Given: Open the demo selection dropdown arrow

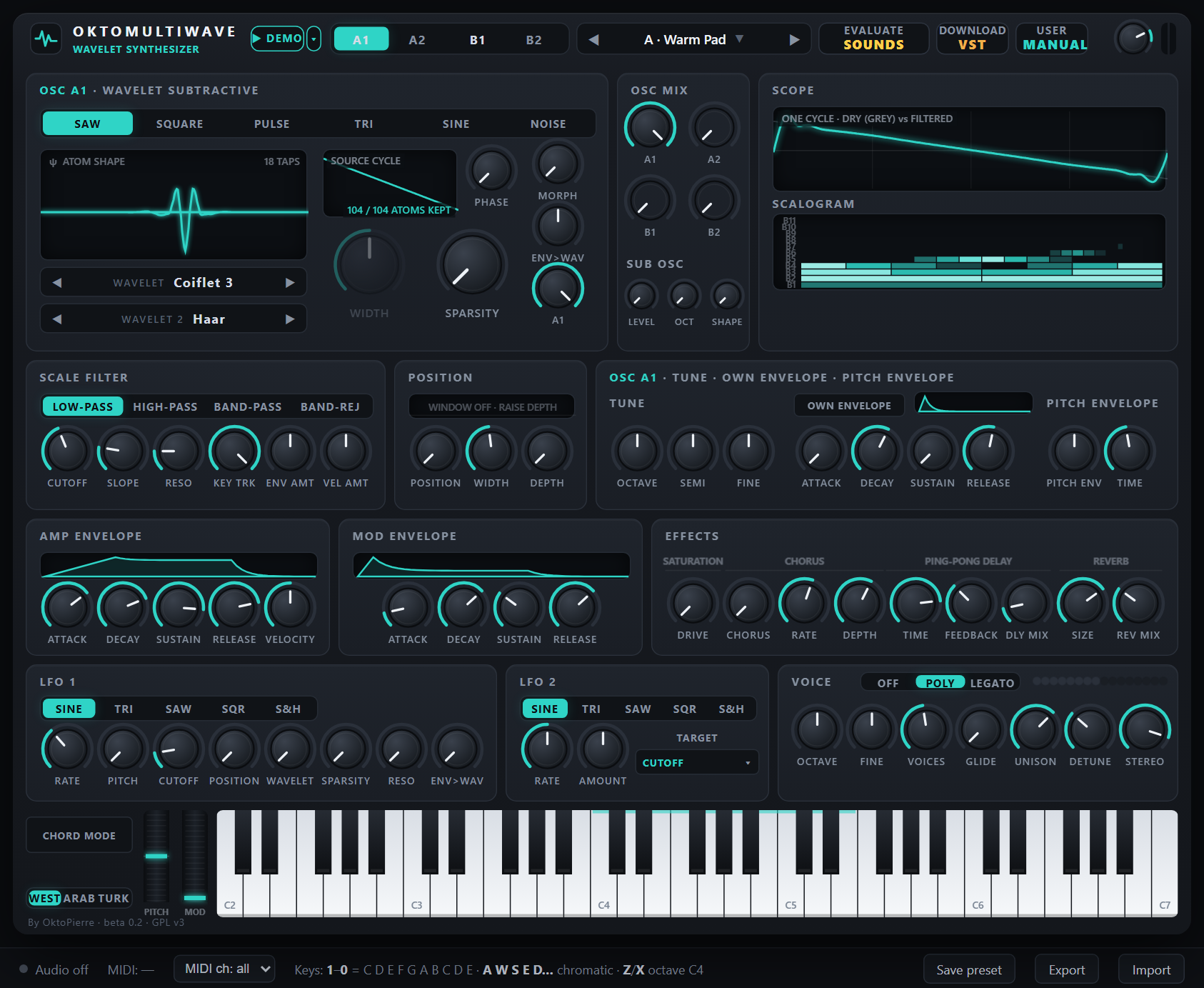Looking at the screenshot, I should pyautogui.click(x=313, y=39).
